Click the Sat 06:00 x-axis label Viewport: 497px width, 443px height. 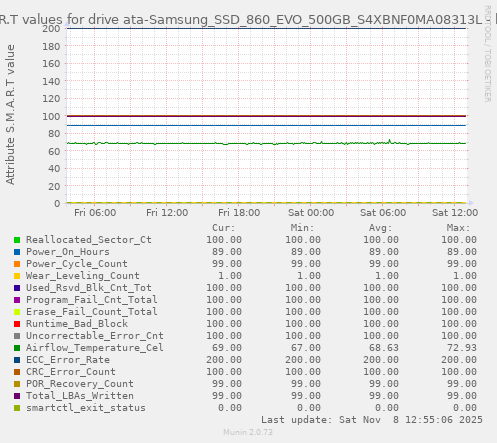click(383, 213)
